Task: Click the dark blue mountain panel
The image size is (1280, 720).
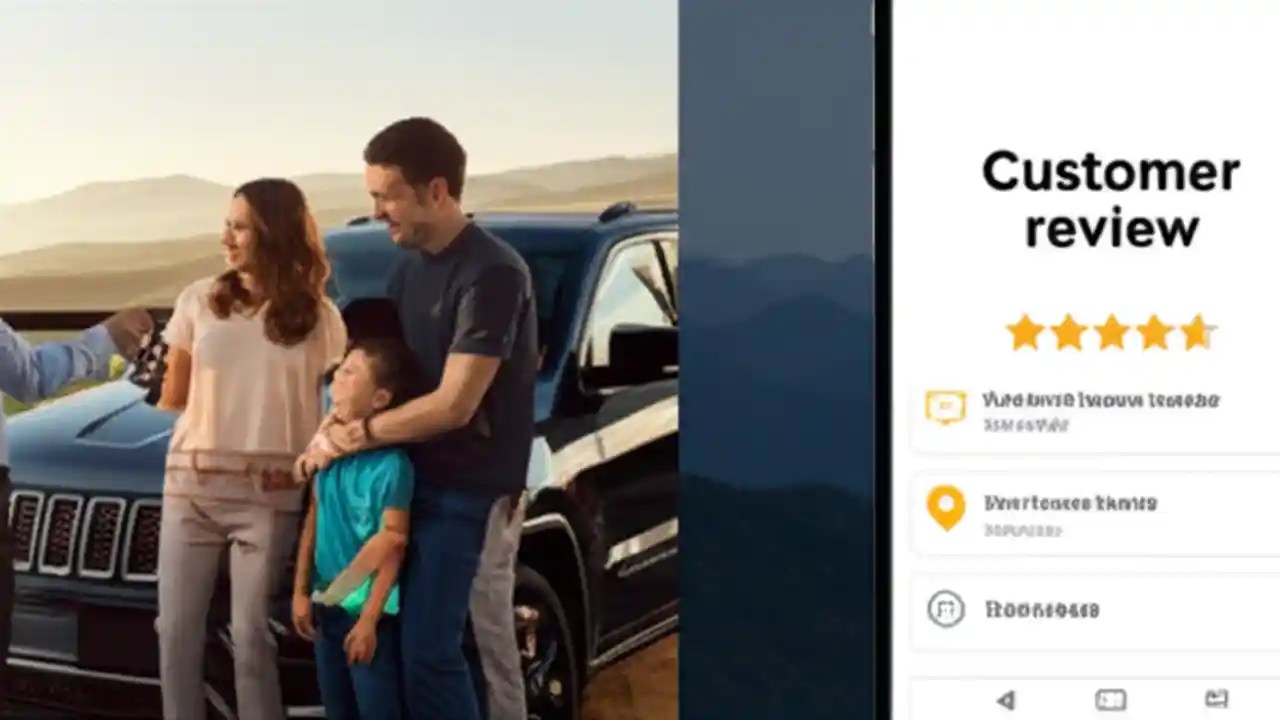Action: [x=776, y=360]
